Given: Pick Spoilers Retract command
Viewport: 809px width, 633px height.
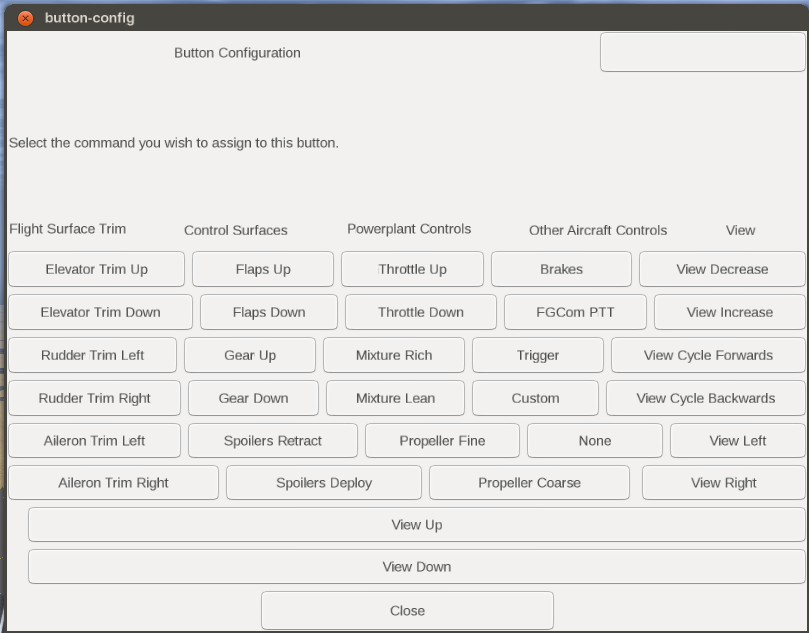Looking at the screenshot, I should tap(273, 441).
